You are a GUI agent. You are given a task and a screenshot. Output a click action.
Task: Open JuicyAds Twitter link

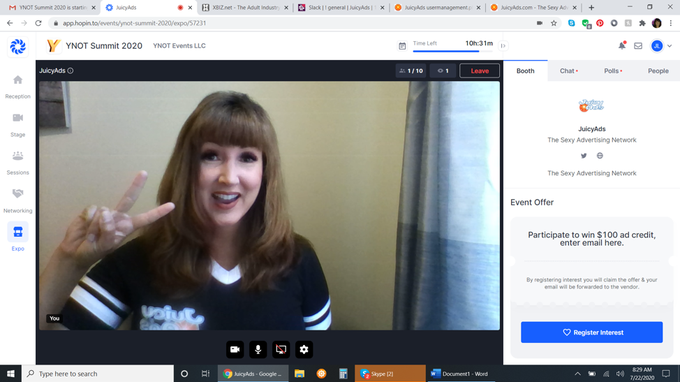(584, 156)
